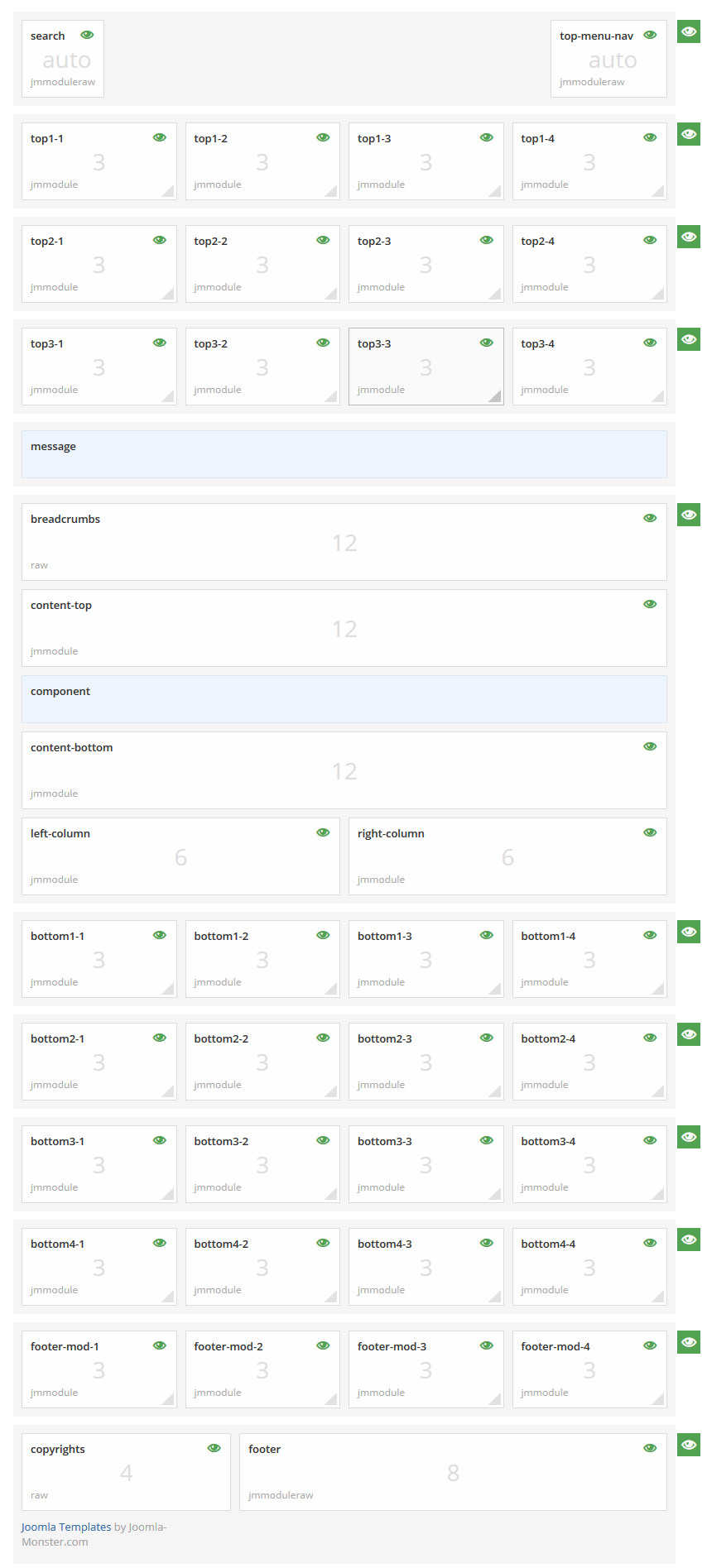Toggle the eye icon on left-column block

[323, 832]
